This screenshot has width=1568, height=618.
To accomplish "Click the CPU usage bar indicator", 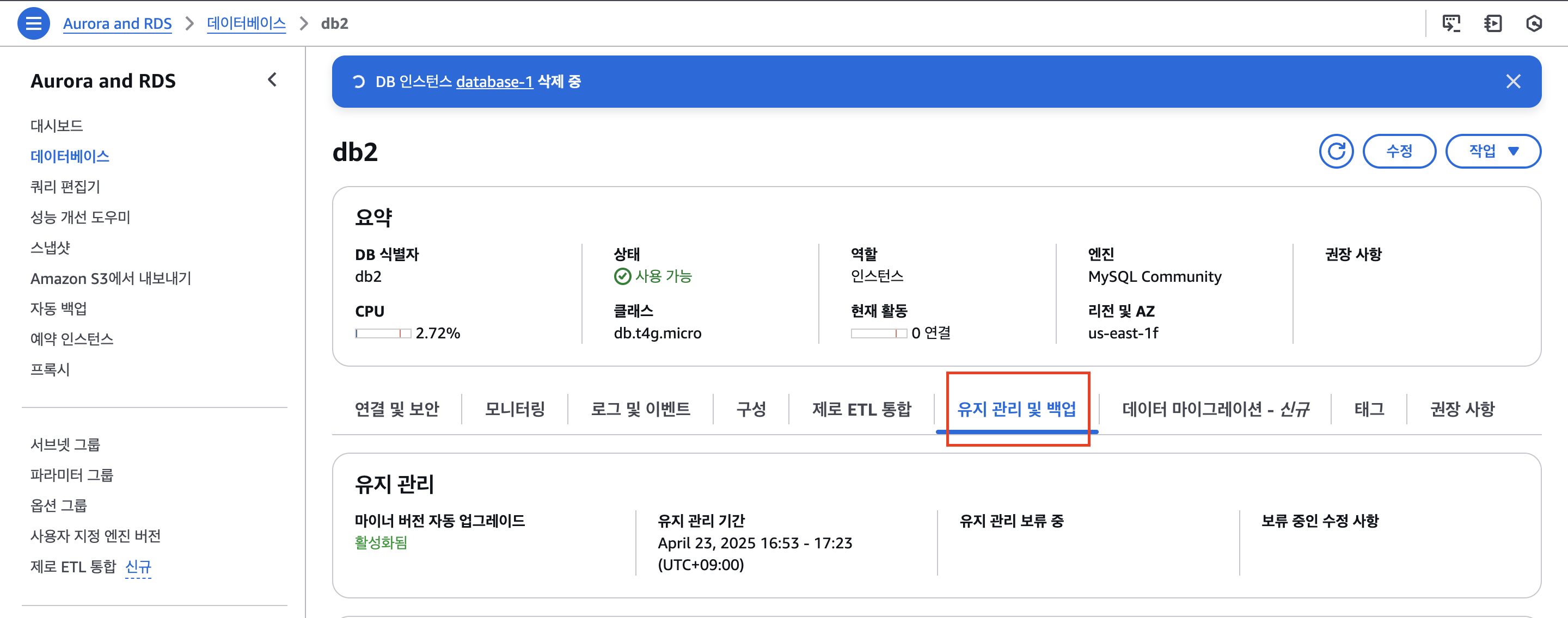I will click(x=383, y=333).
